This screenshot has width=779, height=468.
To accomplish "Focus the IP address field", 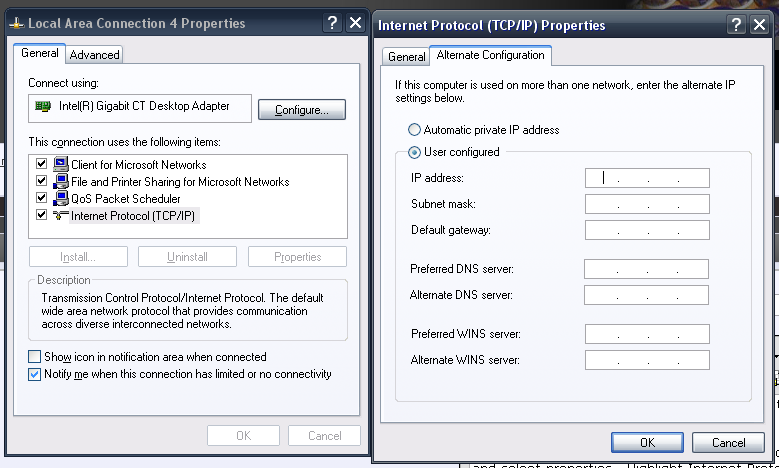I will tap(647, 178).
